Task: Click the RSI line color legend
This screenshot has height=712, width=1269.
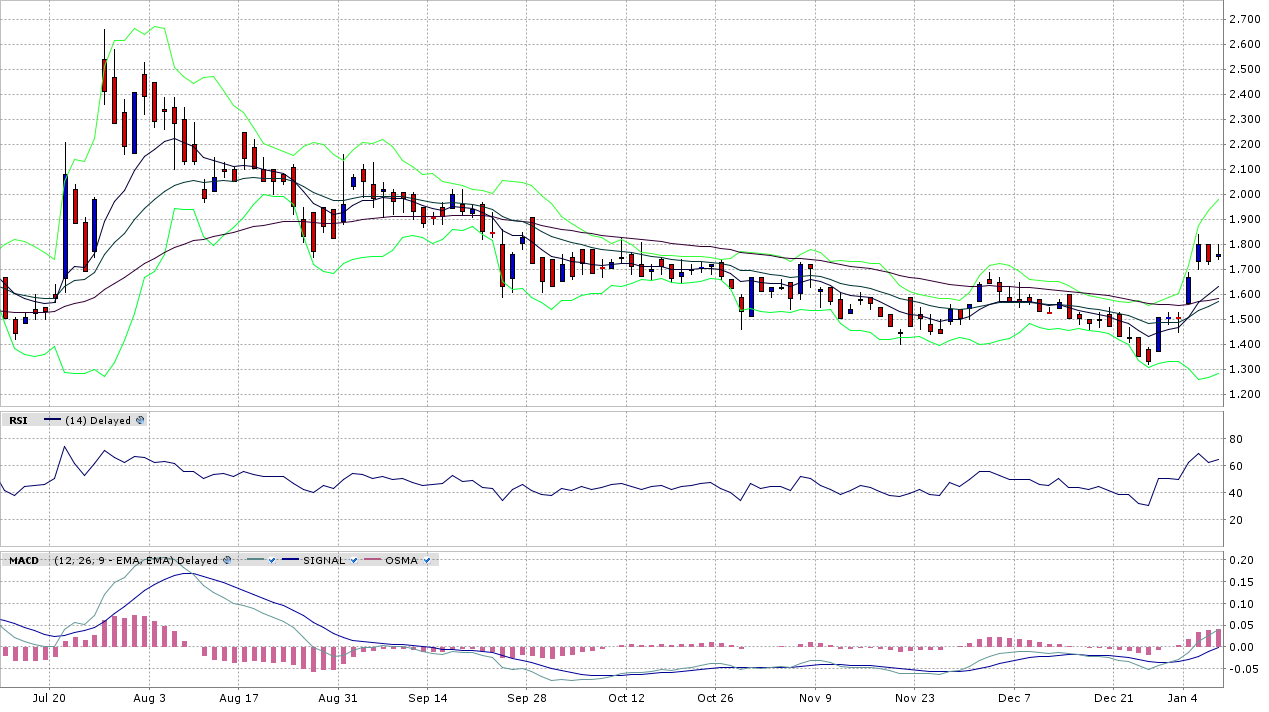Action: click(53, 420)
